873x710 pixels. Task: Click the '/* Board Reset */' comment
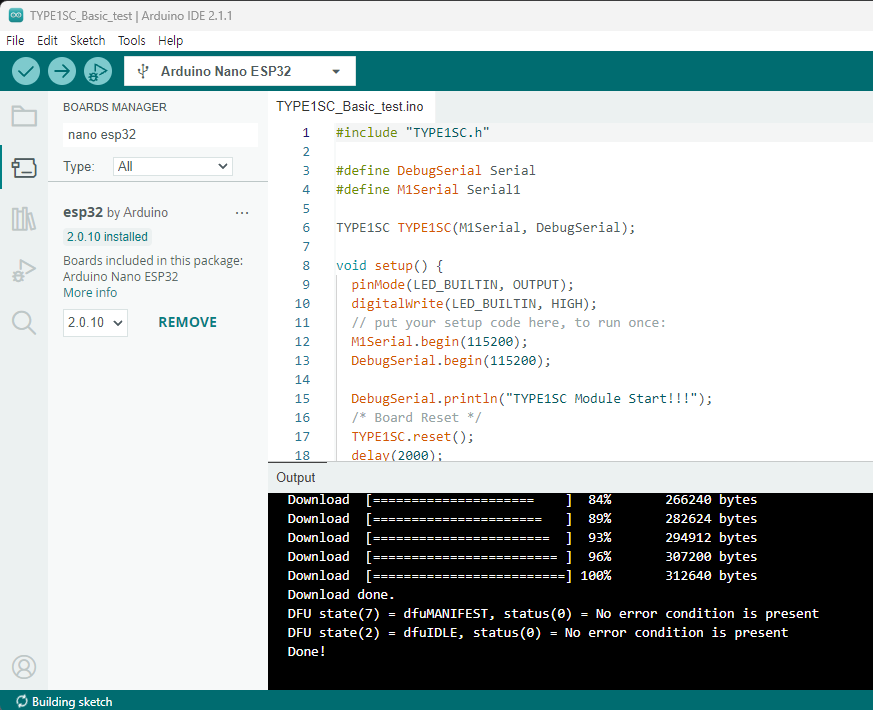[416, 418]
